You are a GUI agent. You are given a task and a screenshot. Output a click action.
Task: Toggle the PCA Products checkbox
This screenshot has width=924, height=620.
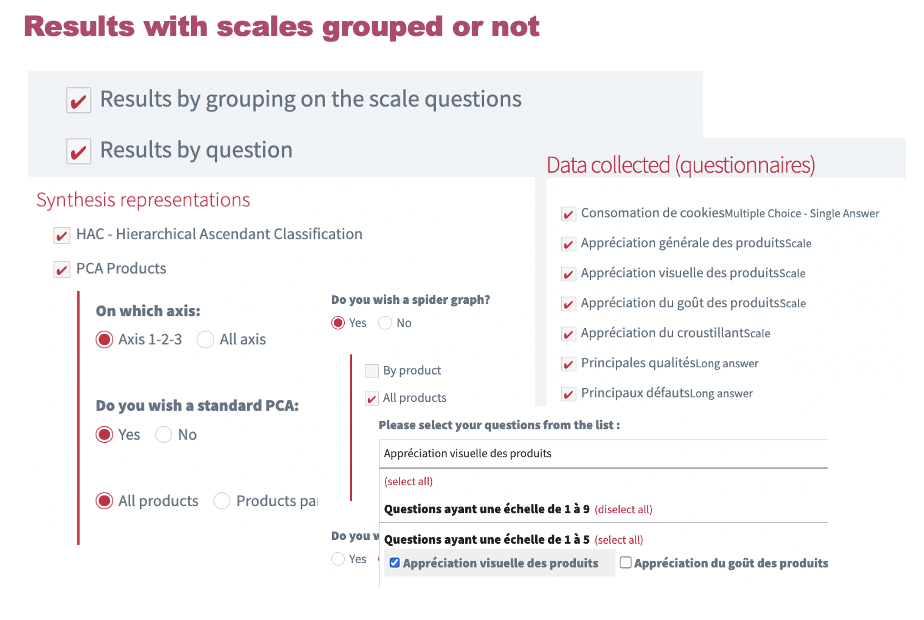coord(62,269)
